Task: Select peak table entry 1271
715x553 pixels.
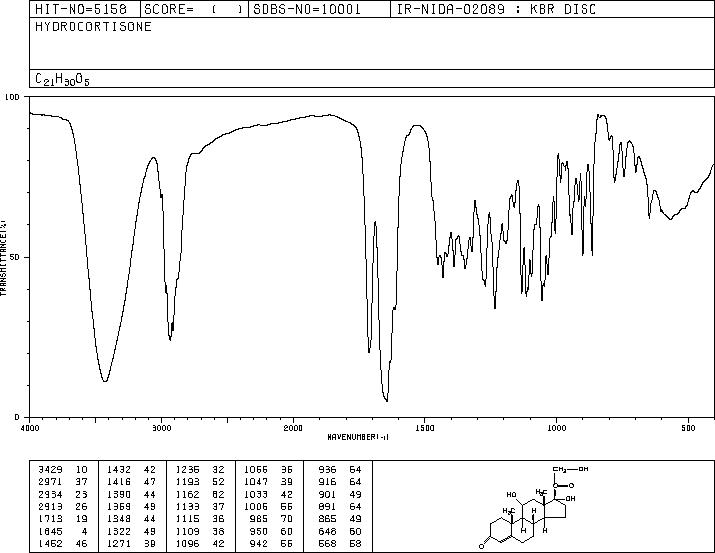Action: coord(119,543)
